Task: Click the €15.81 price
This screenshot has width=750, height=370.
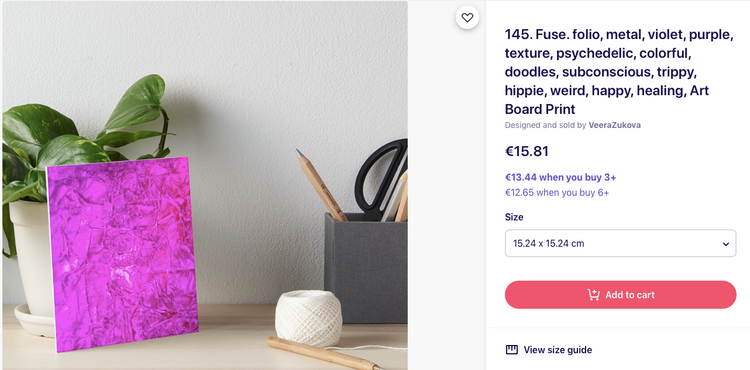Action: tap(527, 152)
